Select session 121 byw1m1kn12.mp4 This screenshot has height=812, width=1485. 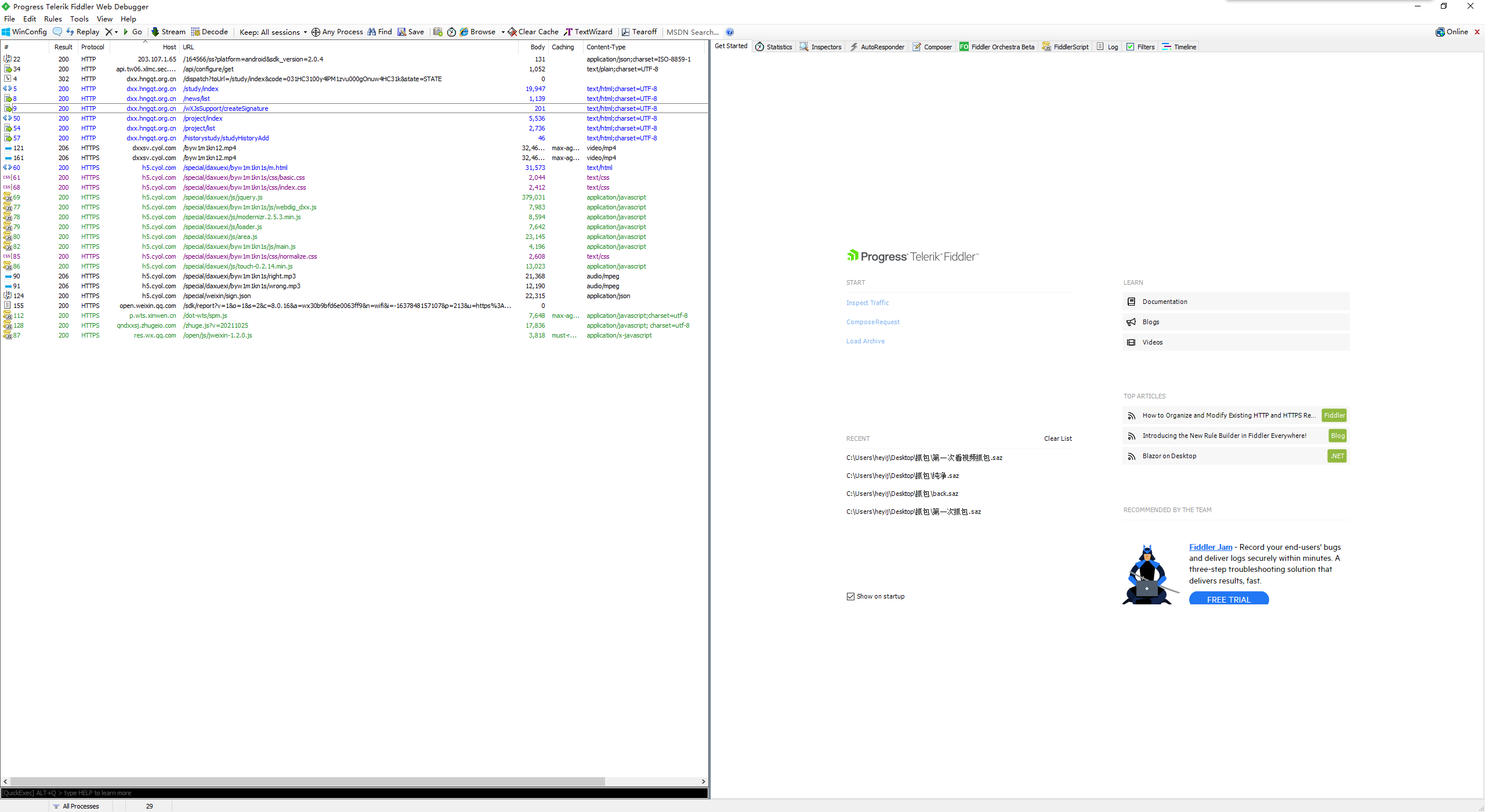coord(354,148)
